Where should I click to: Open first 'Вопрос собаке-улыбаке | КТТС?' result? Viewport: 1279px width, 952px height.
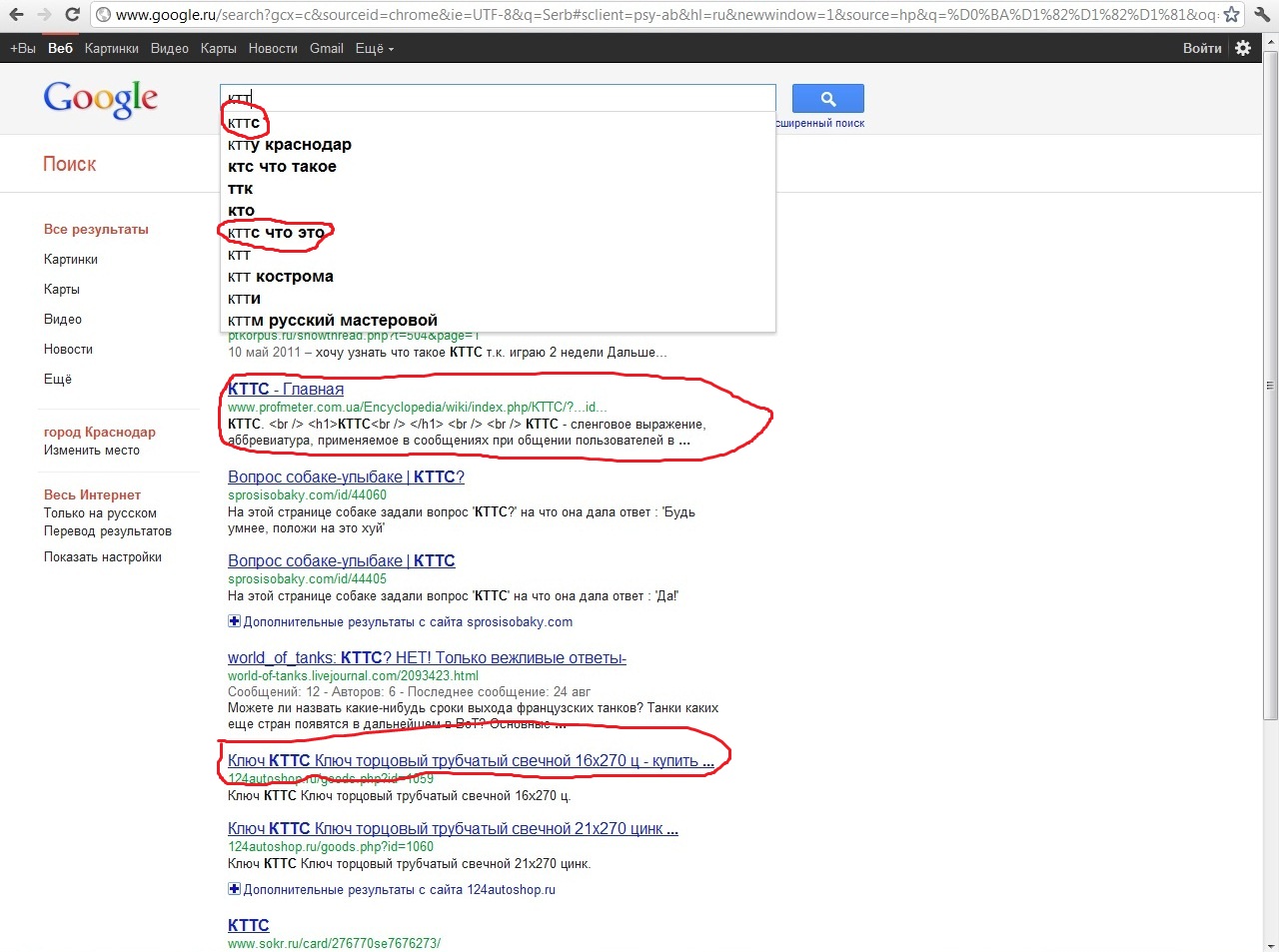pos(346,477)
